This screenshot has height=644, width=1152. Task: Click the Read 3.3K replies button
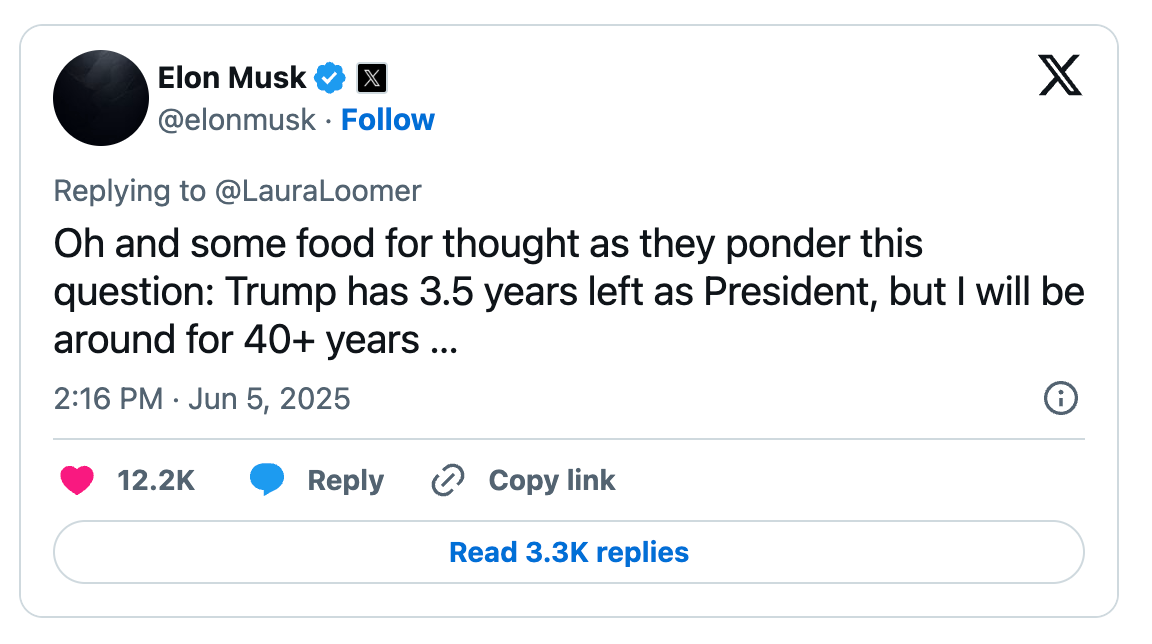(569, 552)
